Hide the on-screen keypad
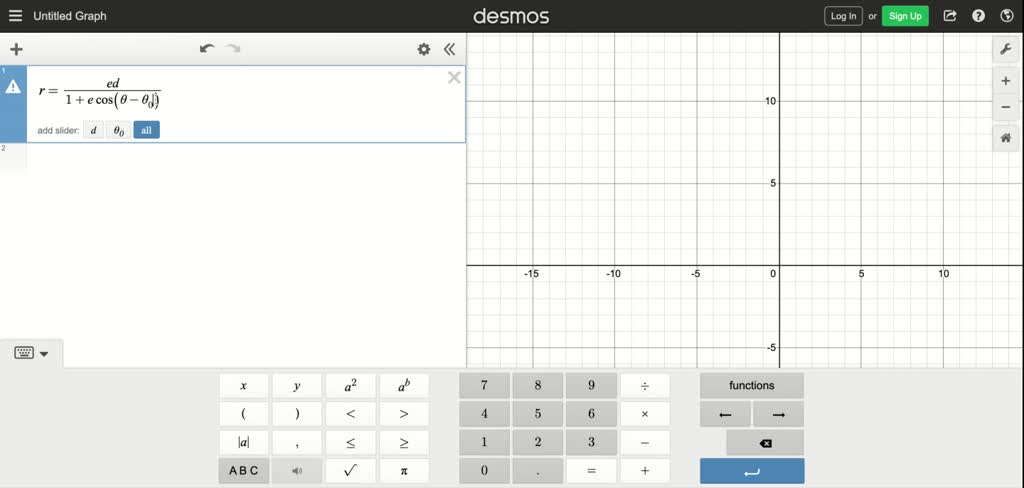 [32, 353]
